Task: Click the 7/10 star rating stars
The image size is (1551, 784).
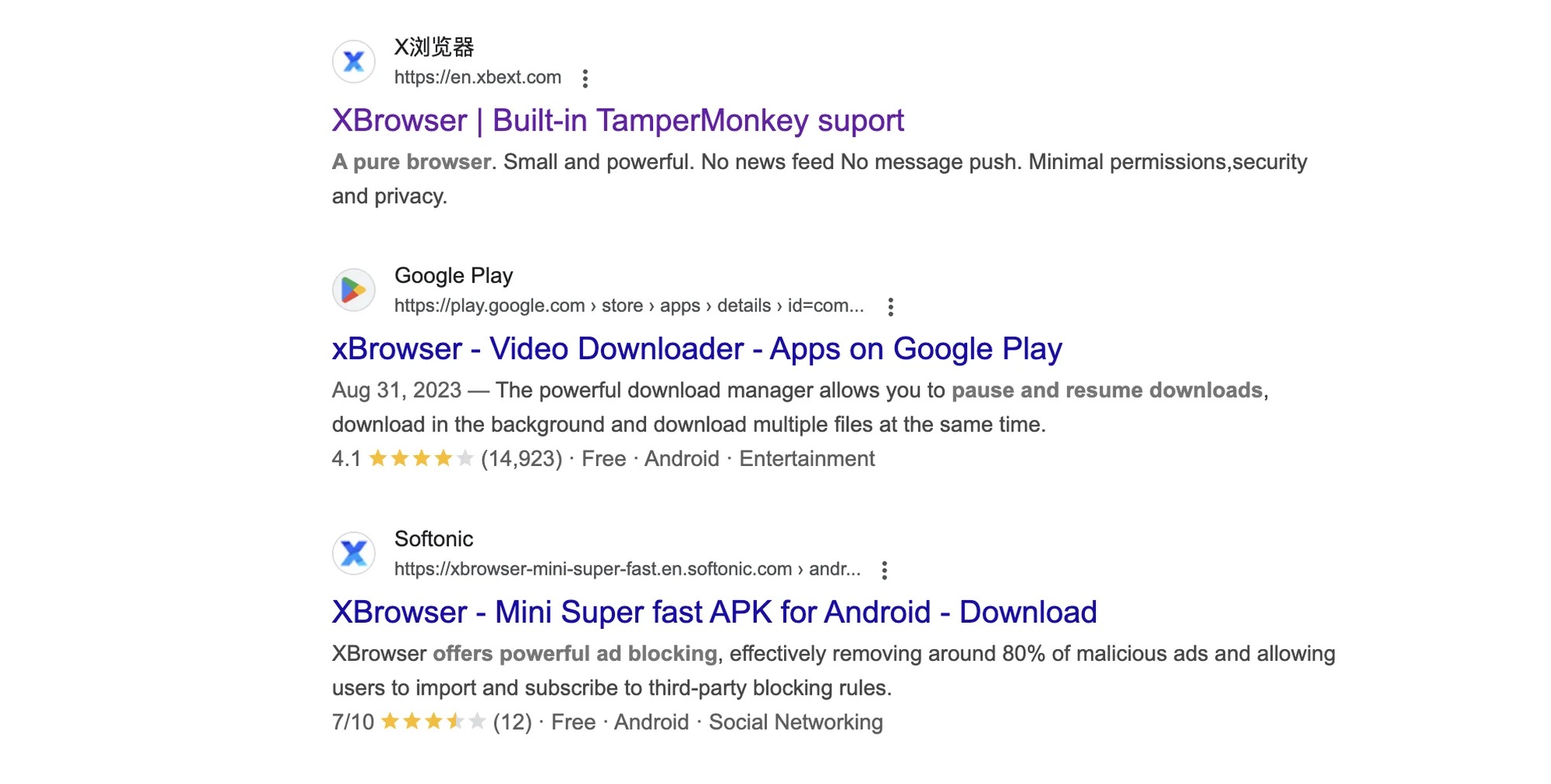Action: [x=433, y=723]
